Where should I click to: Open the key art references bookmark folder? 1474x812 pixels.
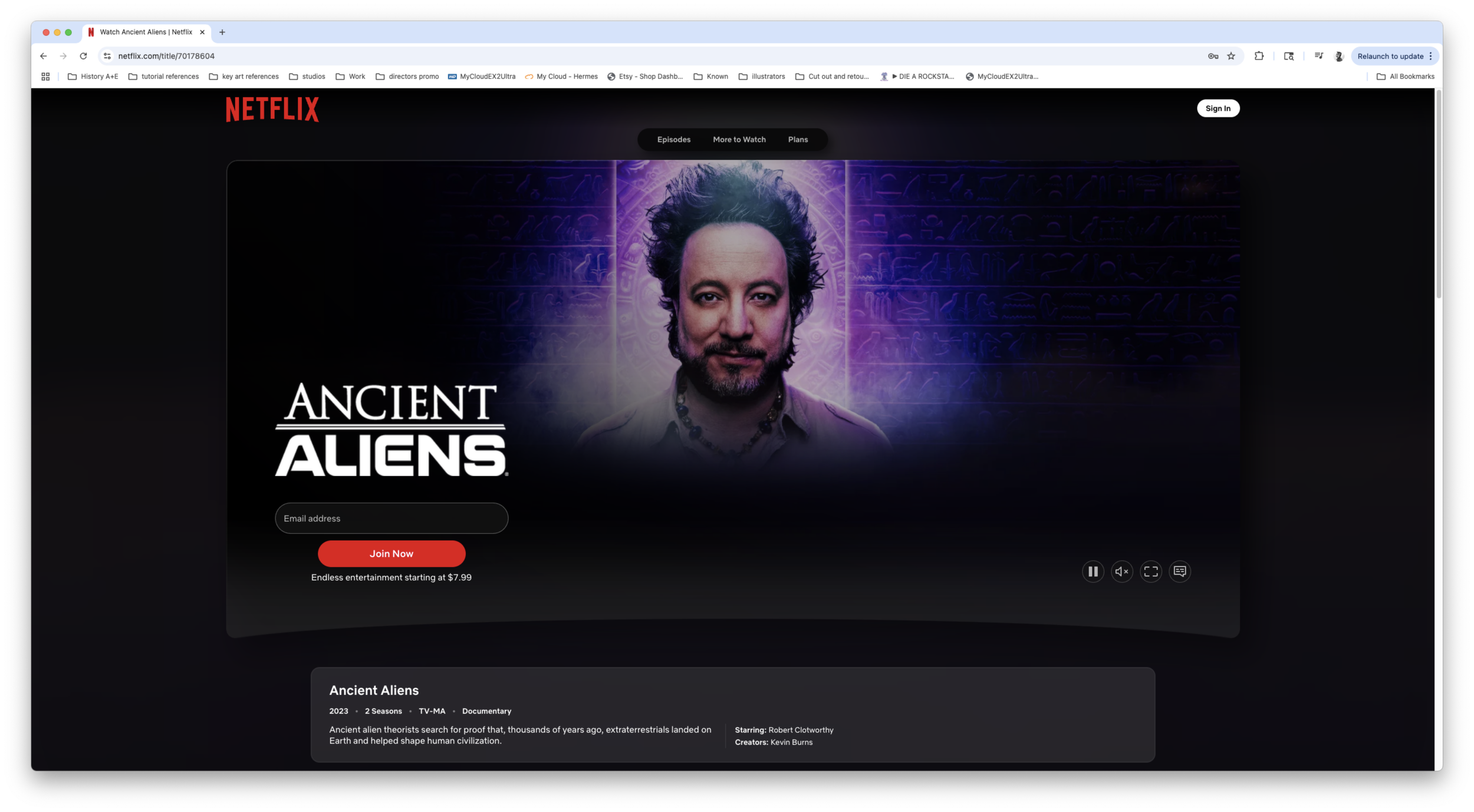tap(244, 77)
